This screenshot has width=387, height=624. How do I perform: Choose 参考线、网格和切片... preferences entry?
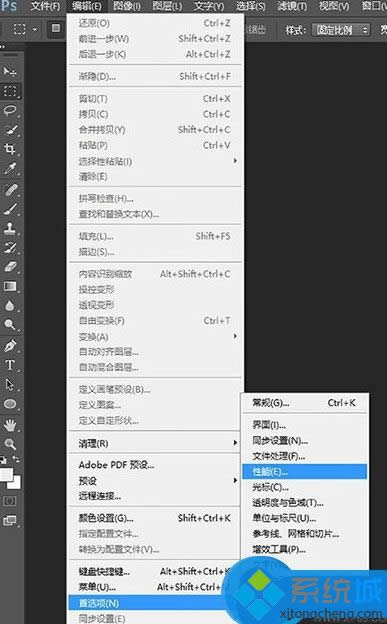pyautogui.click(x=304, y=534)
